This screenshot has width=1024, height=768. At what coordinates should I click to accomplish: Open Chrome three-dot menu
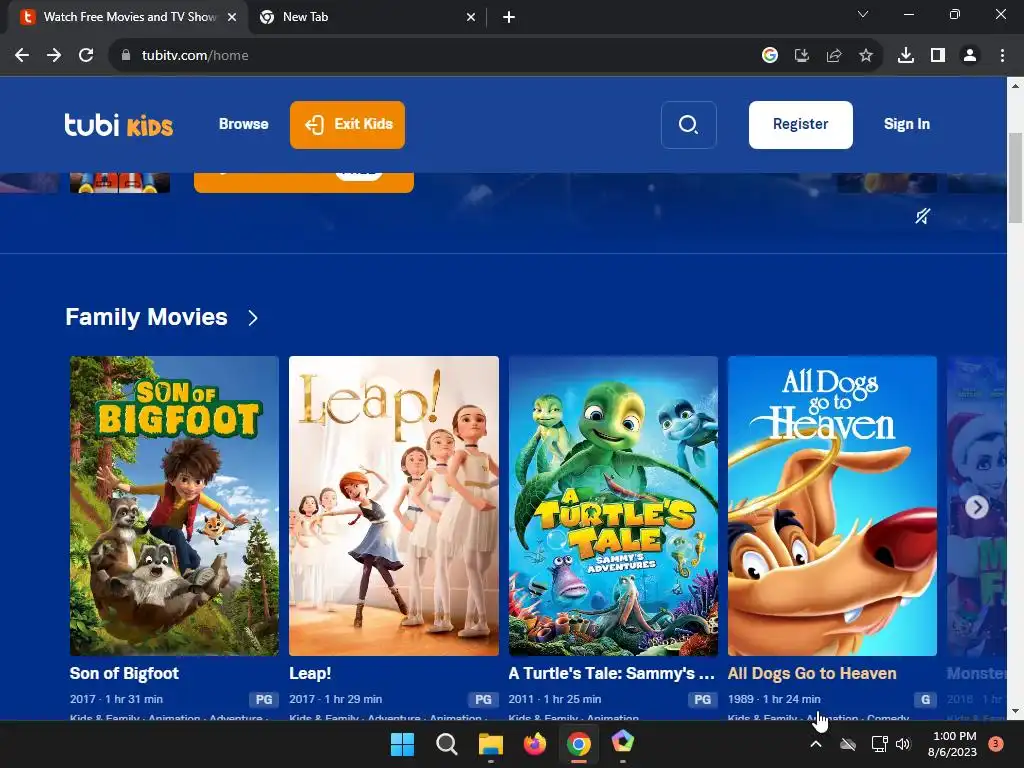1002,56
